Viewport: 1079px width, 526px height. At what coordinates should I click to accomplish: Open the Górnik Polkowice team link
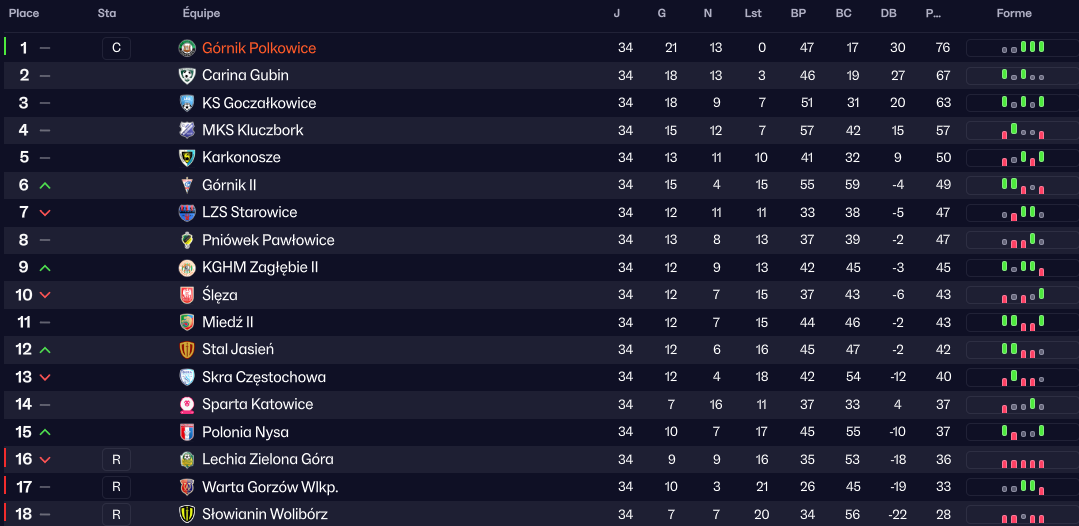tap(259, 48)
